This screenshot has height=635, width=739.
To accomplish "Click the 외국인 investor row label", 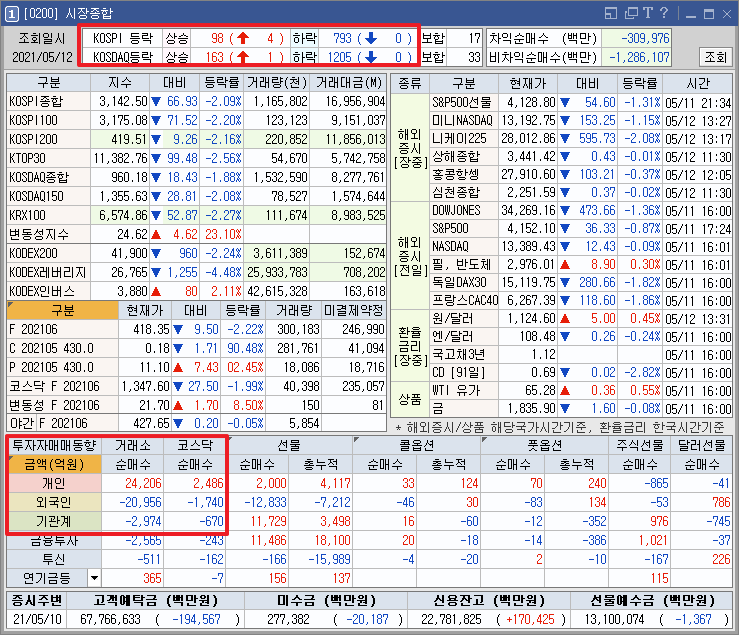I will (x=54, y=502).
